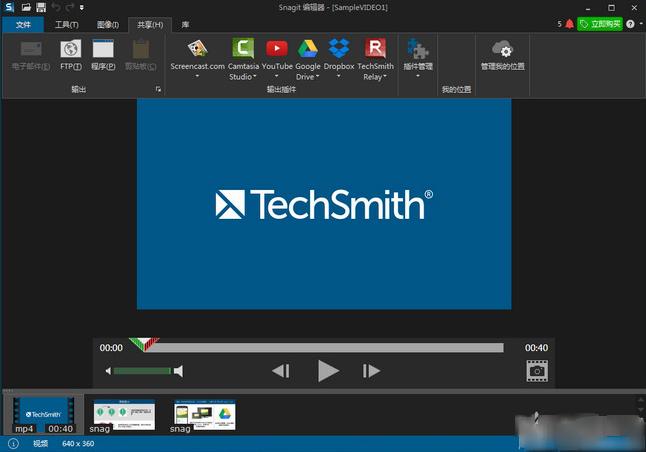Open the File menu tab
Viewport: 646px width, 452px height.
(x=23, y=24)
